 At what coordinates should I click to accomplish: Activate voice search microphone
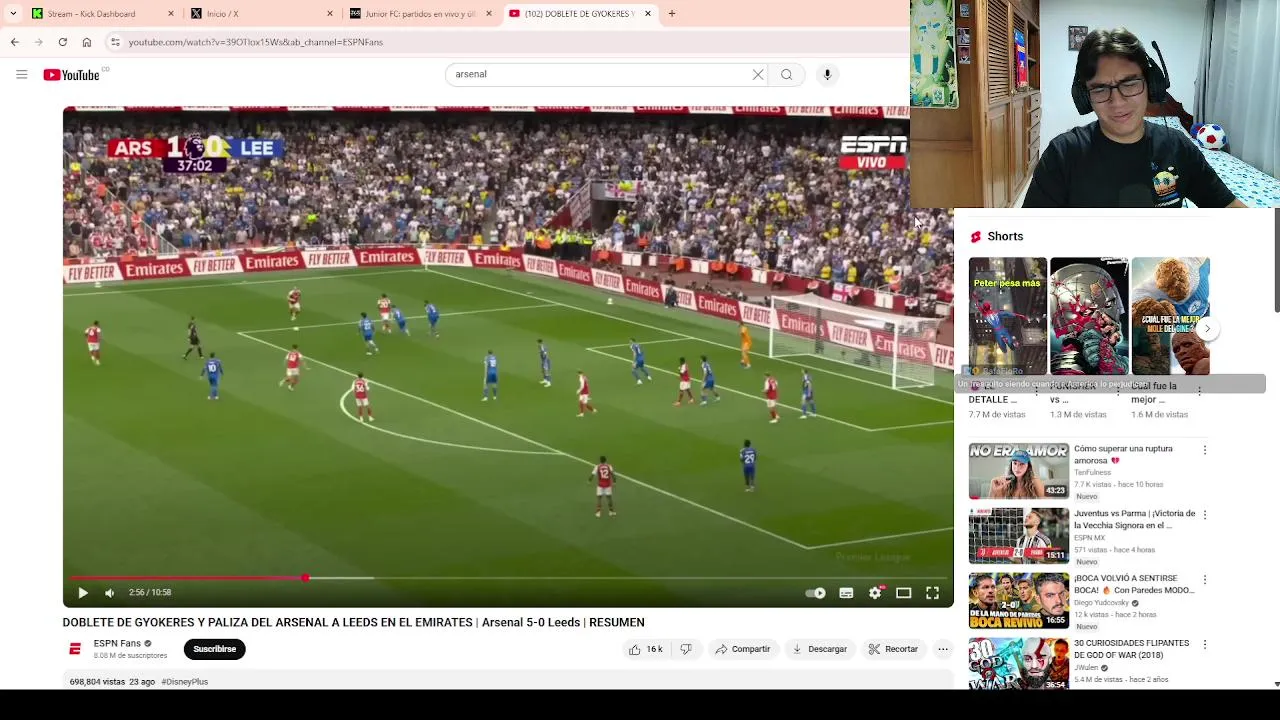827,74
